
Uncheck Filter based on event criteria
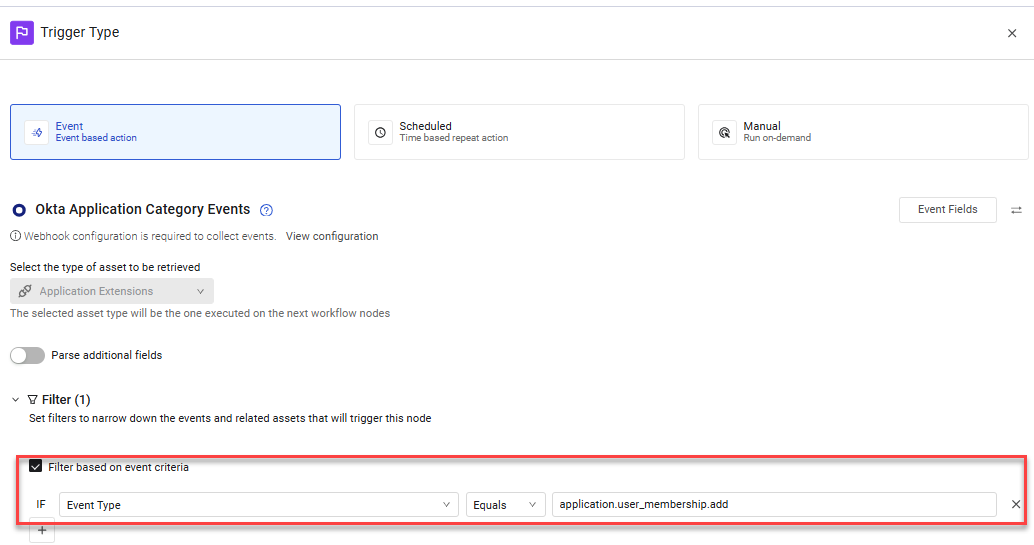pyautogui.click(x=36, y=466)
